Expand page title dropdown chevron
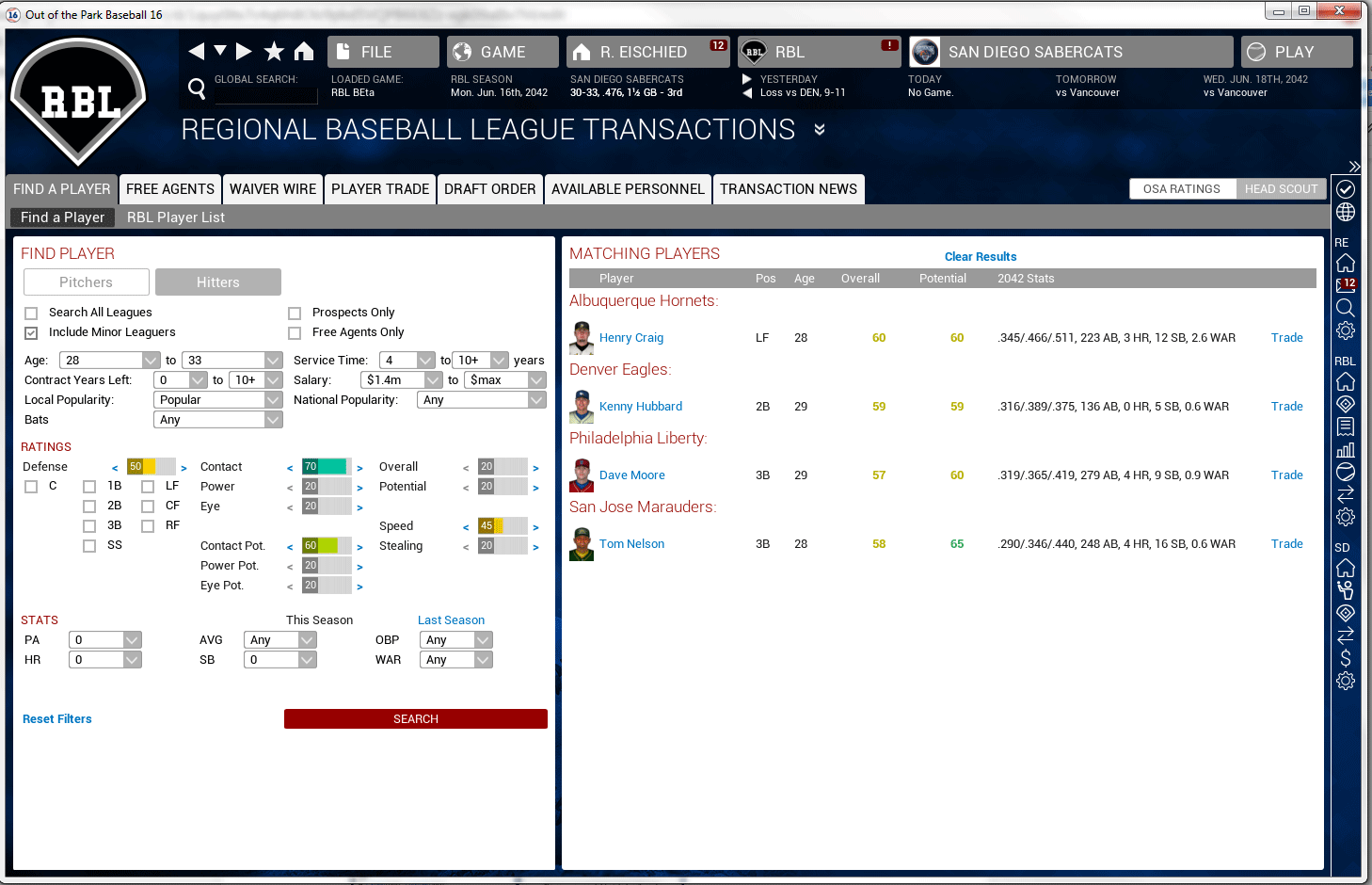Screen dimensions: 1372x885 click(820, 130)
